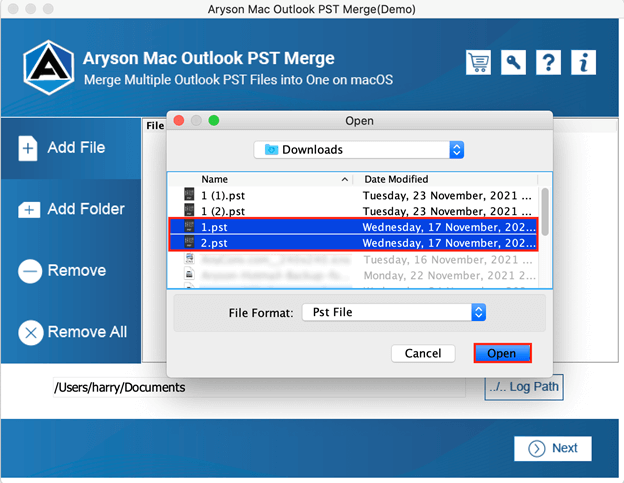The image size is (624, 483).
Task: Cancel the Open dialog
Action: [x=423, y=353]
